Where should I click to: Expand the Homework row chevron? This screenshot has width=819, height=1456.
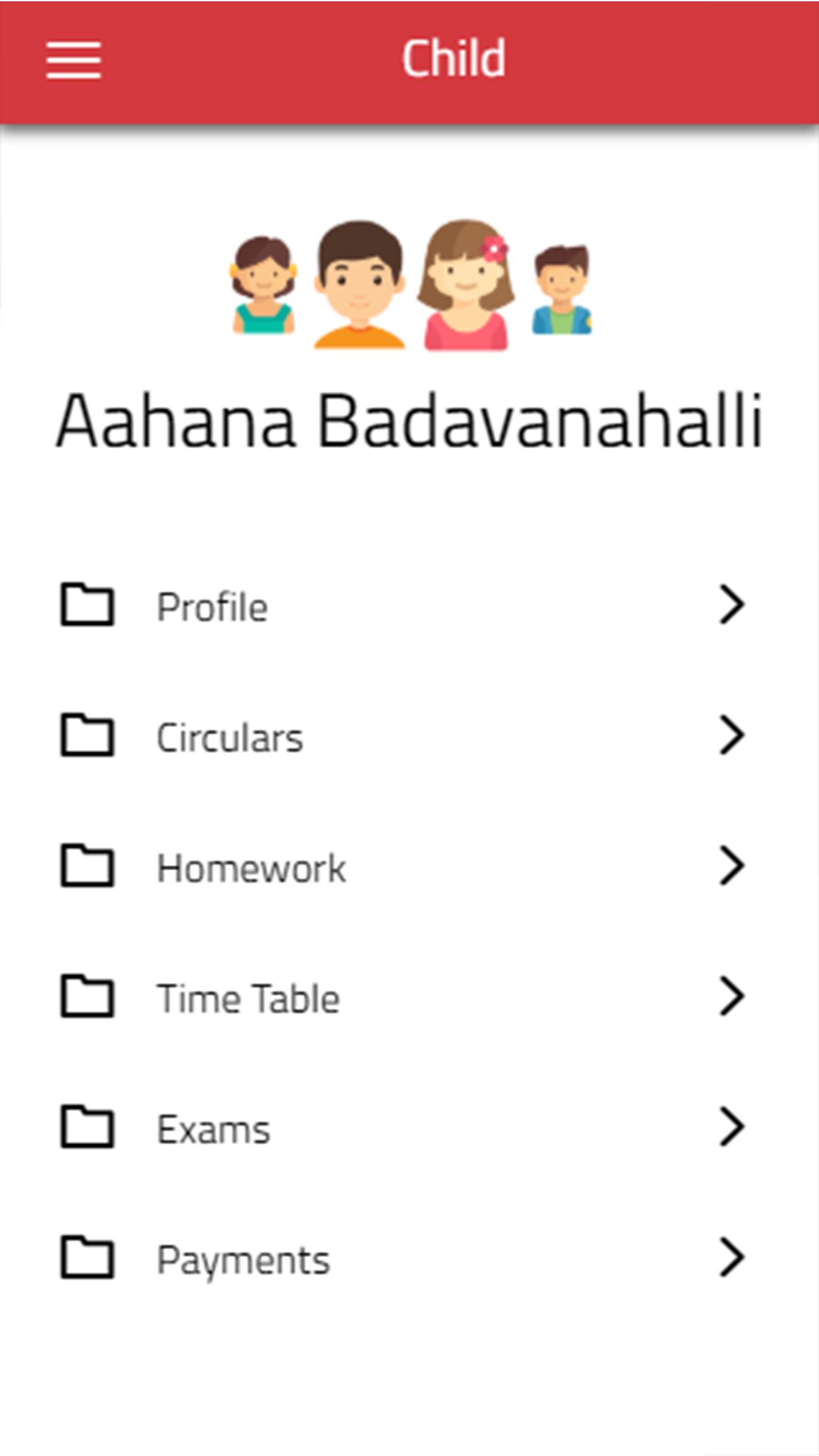731,865
